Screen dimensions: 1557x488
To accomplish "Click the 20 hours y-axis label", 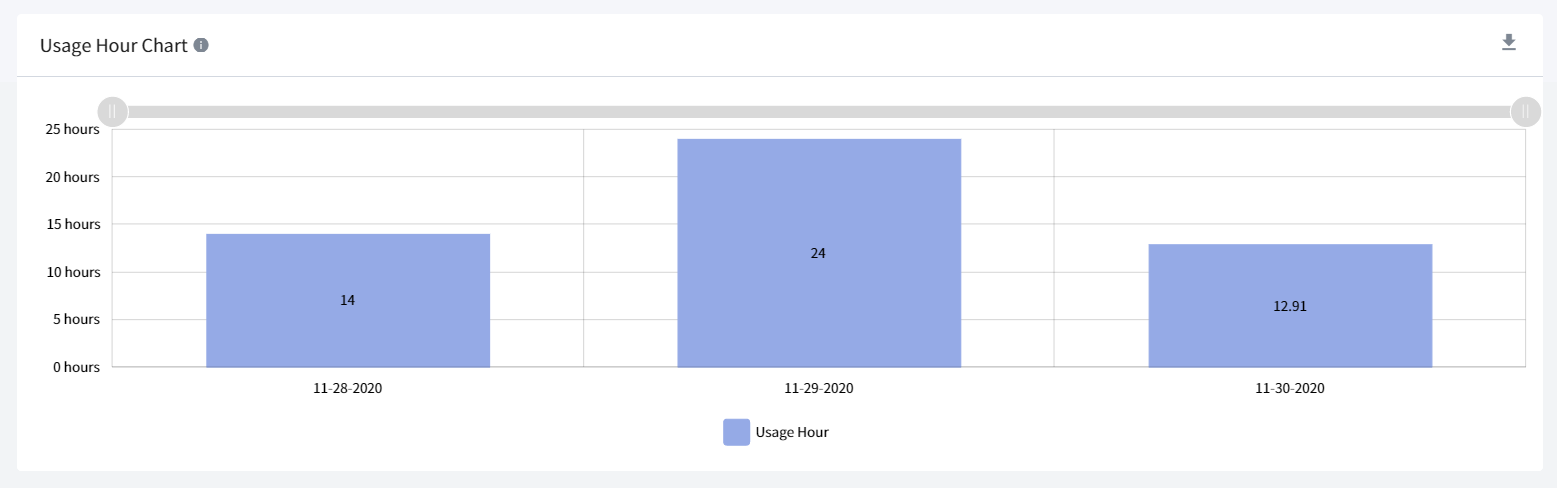I will coord(73,177).
